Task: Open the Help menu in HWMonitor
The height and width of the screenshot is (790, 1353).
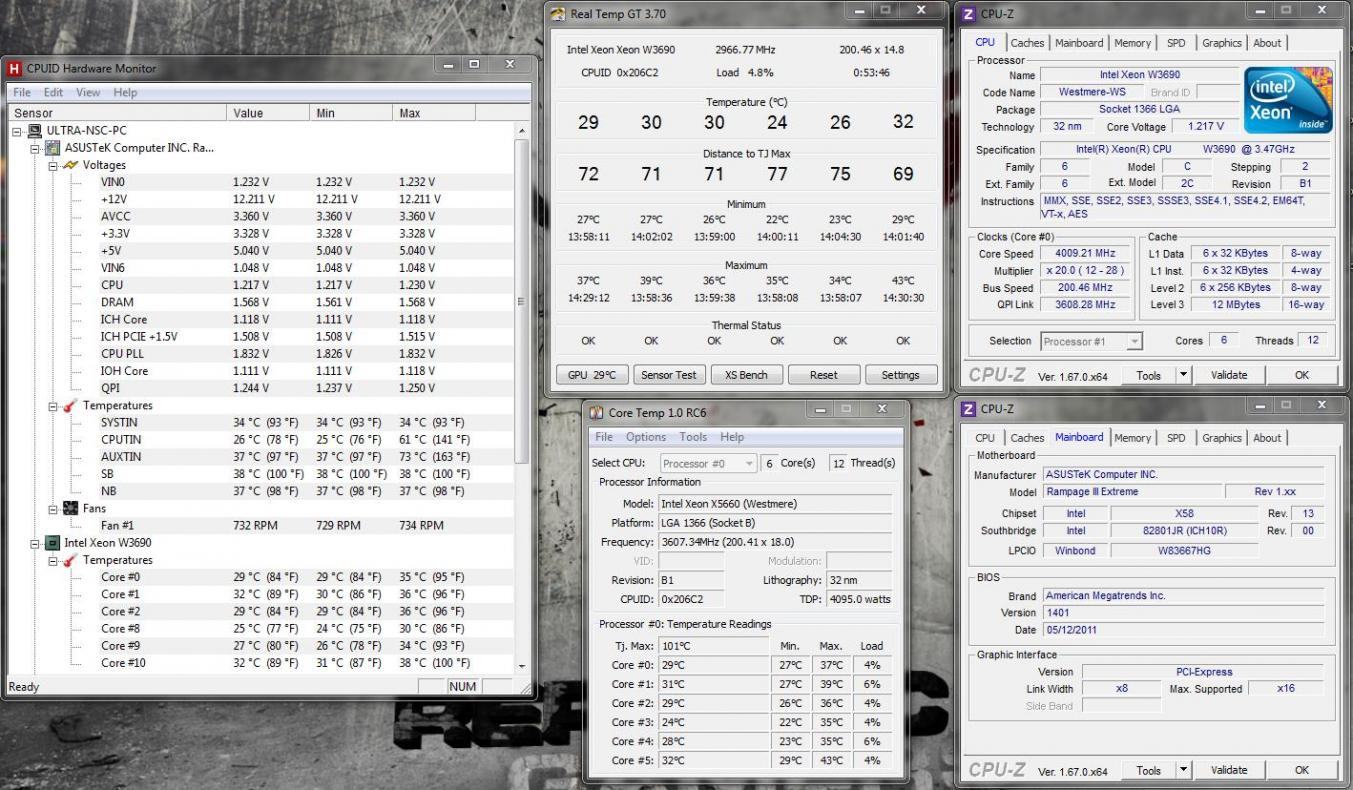Action: 125,92
